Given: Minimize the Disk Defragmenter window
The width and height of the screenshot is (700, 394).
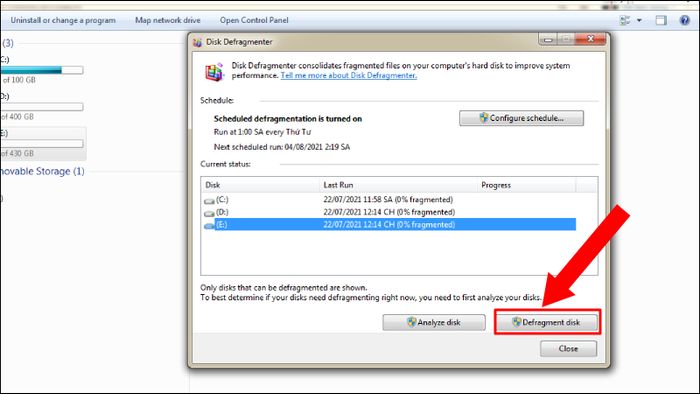Looking at the screenshot, I should 548,40.
